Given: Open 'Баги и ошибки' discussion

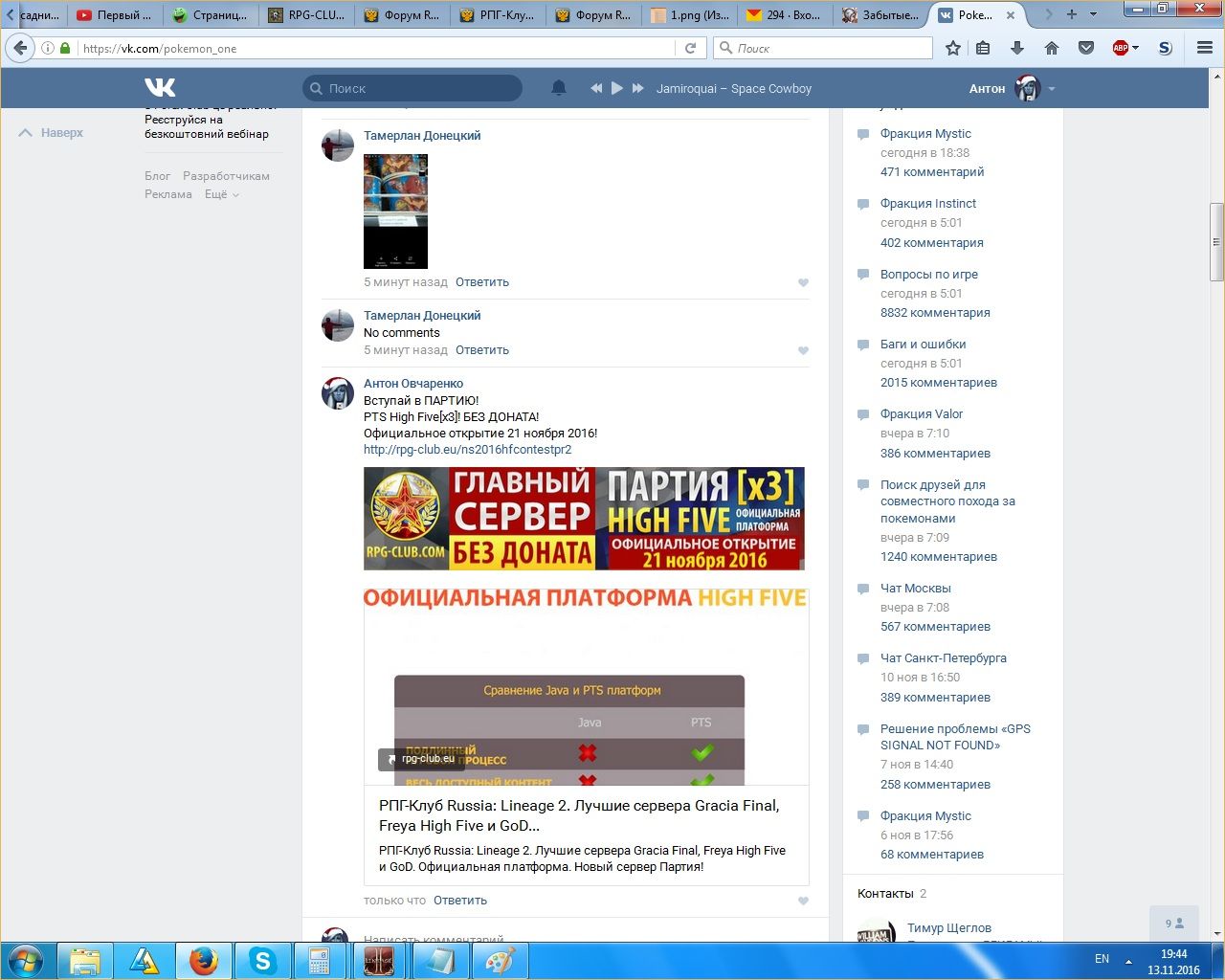Looking at the screenshot, I should pyautogui.click(x=923, y=345).
